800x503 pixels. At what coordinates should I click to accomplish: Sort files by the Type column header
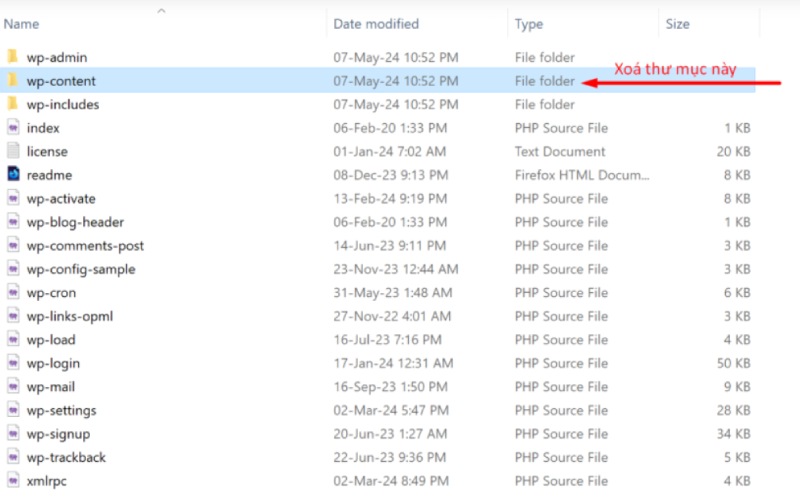pos(529,23)
